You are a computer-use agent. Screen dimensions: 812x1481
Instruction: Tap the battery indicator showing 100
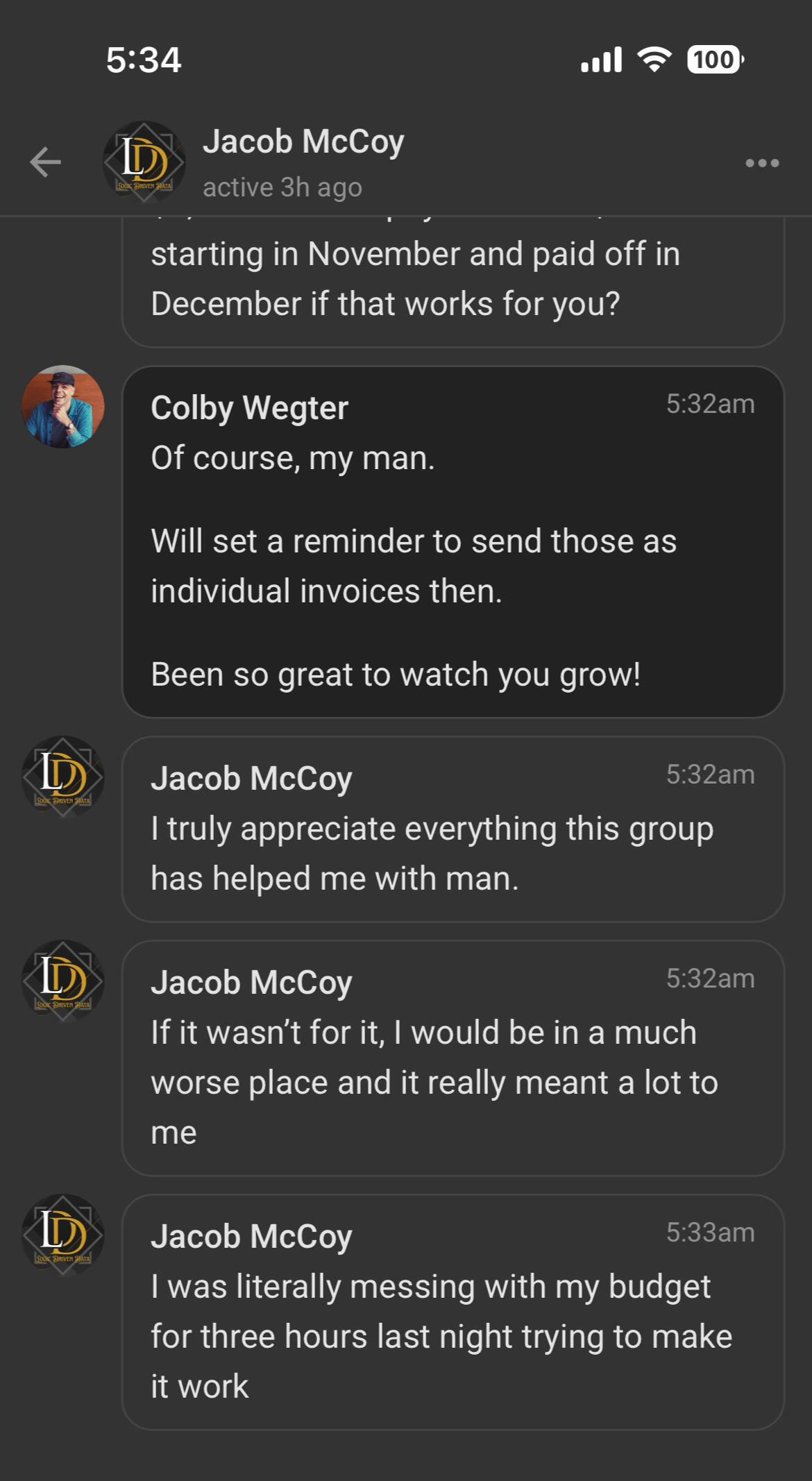[x=715, y=60]
